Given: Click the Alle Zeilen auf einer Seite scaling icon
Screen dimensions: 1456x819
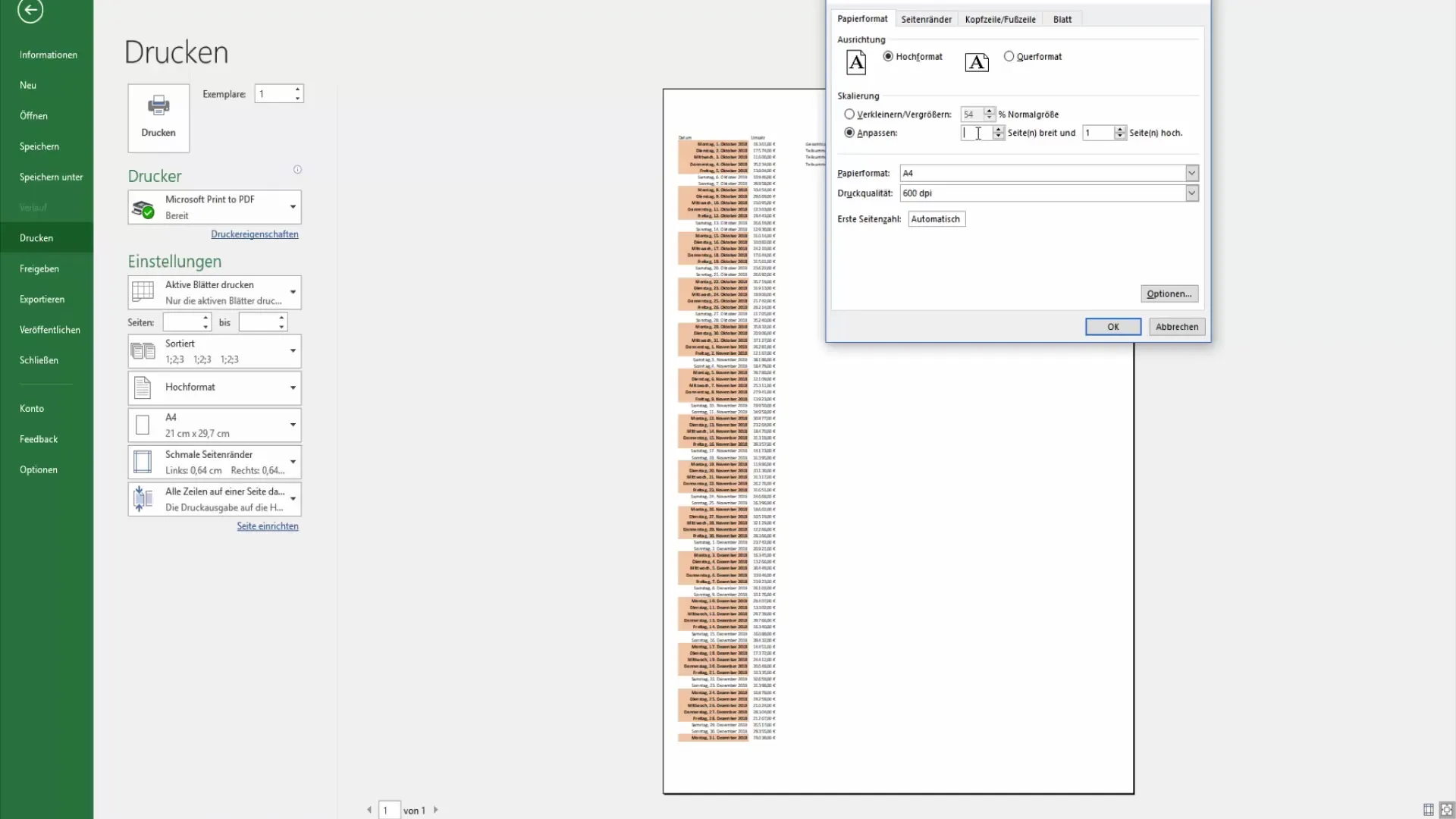Looking at the screenshot, I should (x=142, y=498).
